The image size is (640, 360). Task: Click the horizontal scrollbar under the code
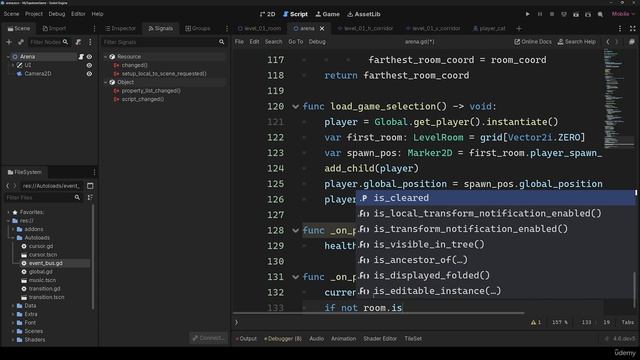point(378,313)
